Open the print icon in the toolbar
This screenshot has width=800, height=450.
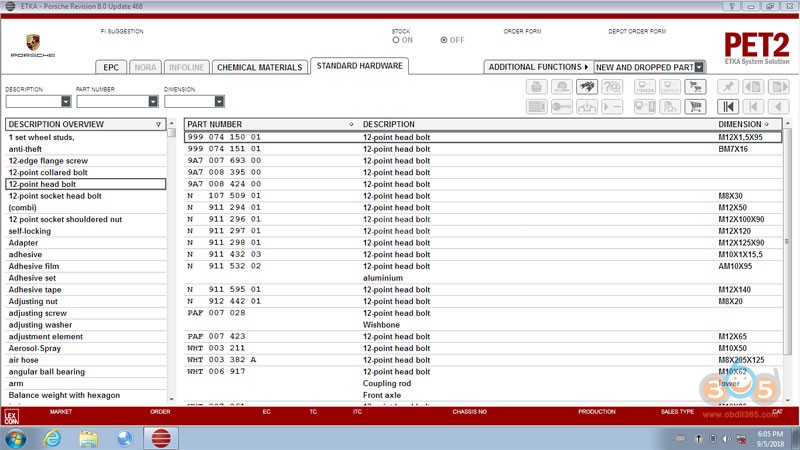pos(536,87)
